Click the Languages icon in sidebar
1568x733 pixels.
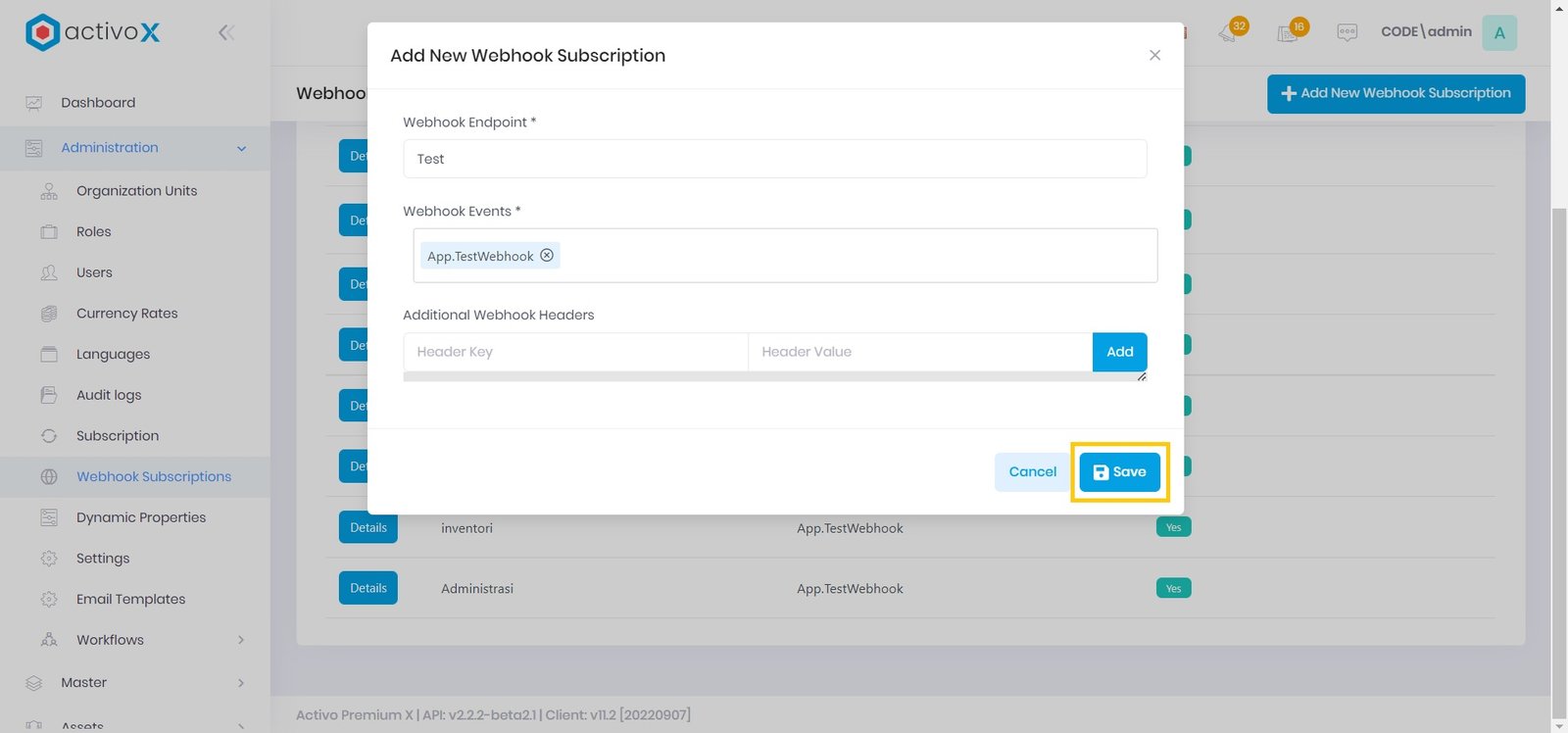point(49,354)
